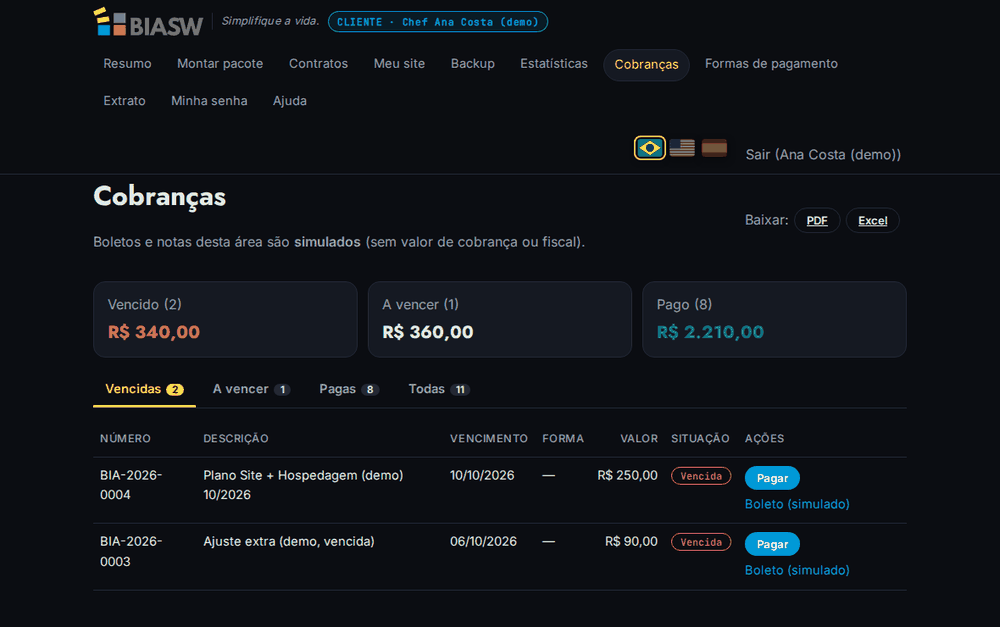Open Boleto (simulado) for BIA-2026-0004
The width and height of the screenshot is (1000, 627).
coord(797,505)
